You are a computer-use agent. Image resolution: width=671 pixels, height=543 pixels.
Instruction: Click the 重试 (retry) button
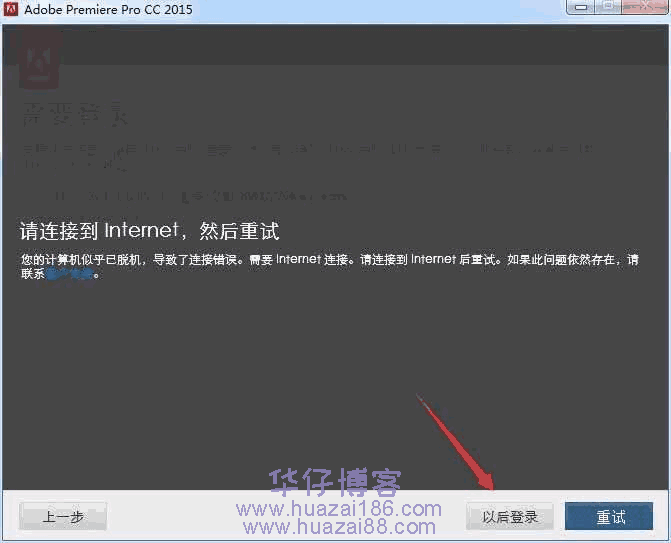[609, 516]
